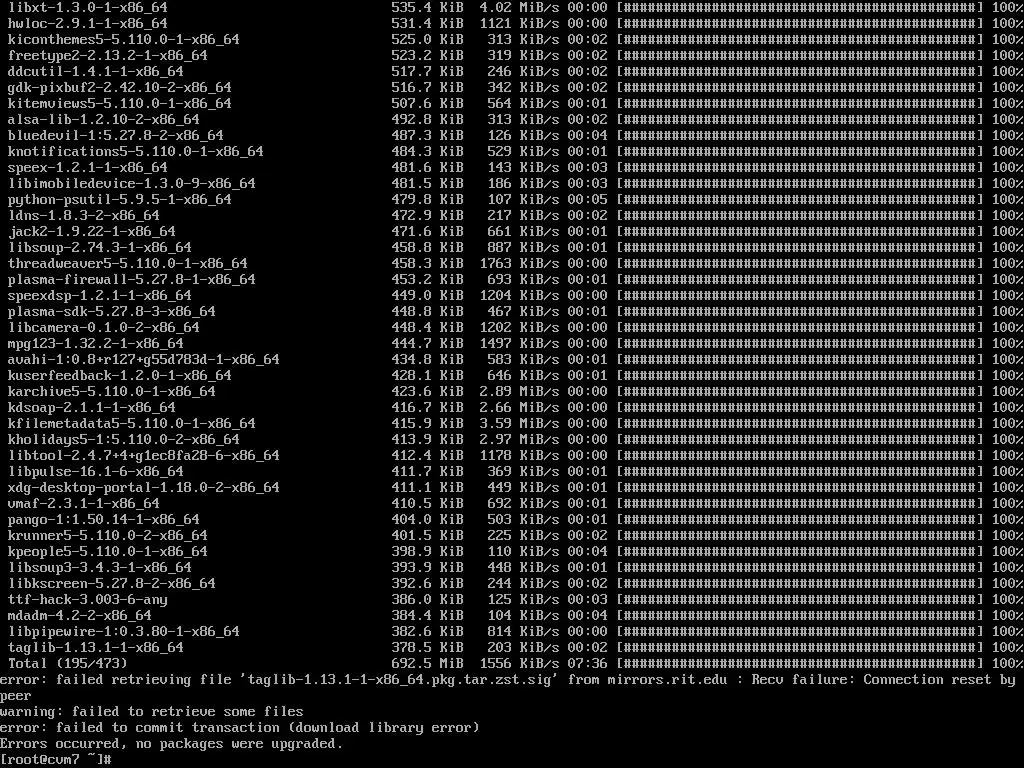1024x768 pixels.
Task: Click the bluedevil-1:5.27.8-2 package name
Action: [116, 136]
